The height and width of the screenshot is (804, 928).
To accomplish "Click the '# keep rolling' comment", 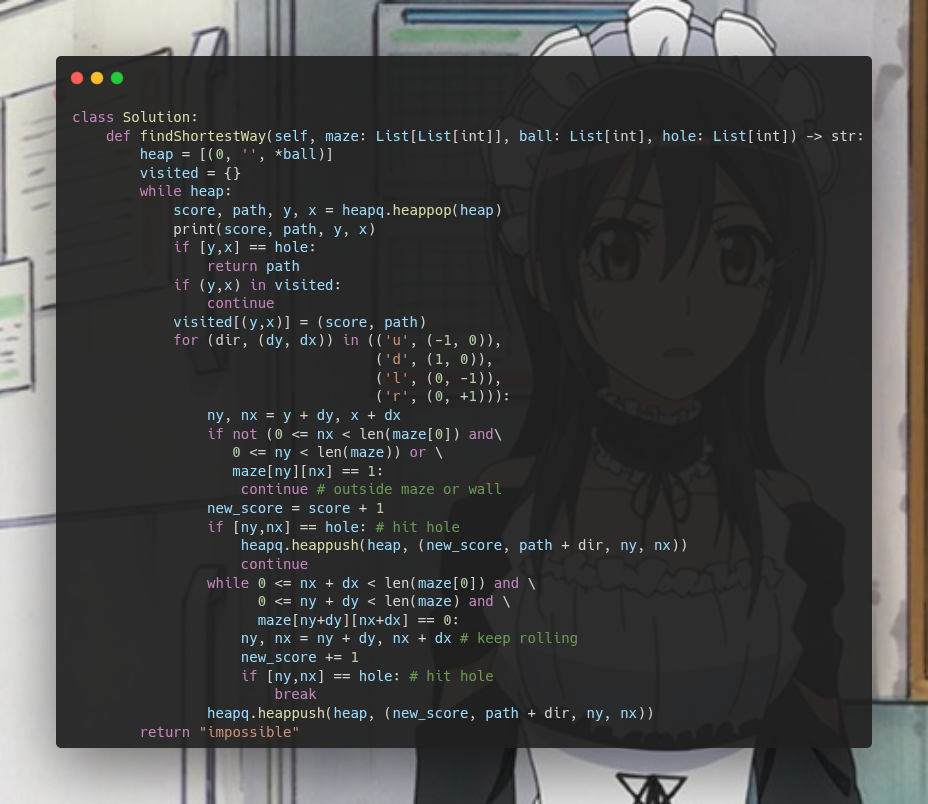I will [x=518, y=638].
